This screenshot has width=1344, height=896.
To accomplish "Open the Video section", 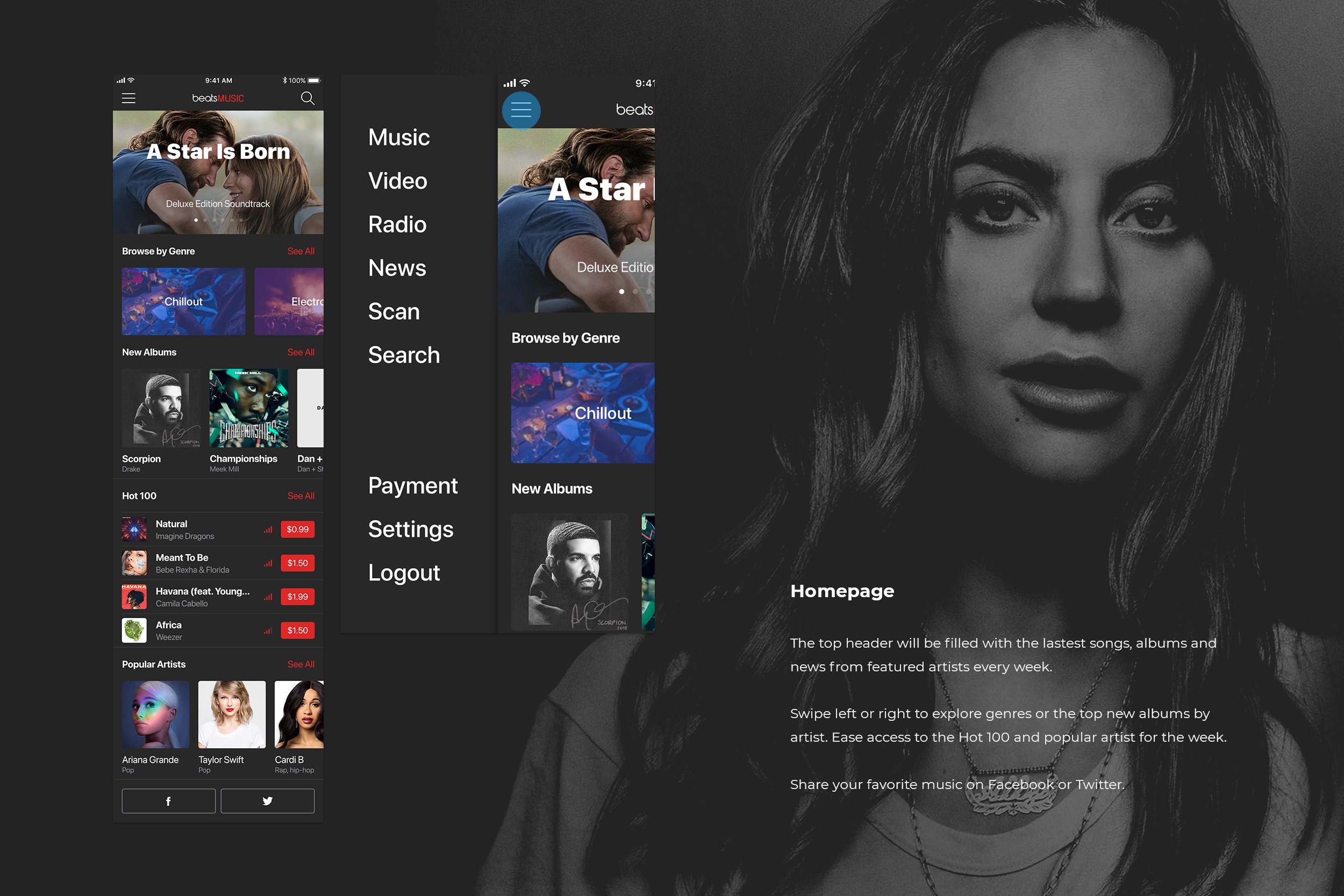I will (397, 181).
